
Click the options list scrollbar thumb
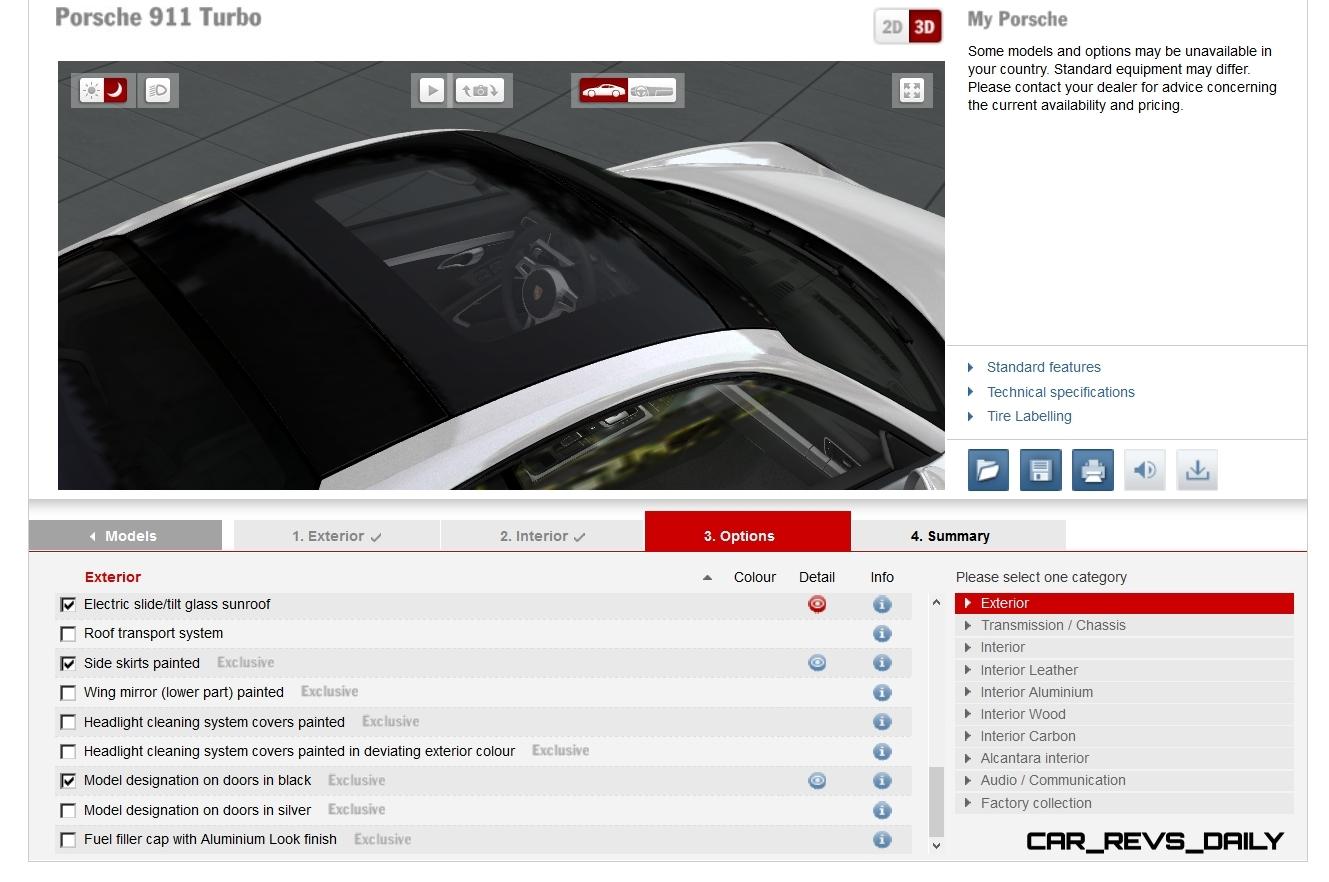click(936, 803)
